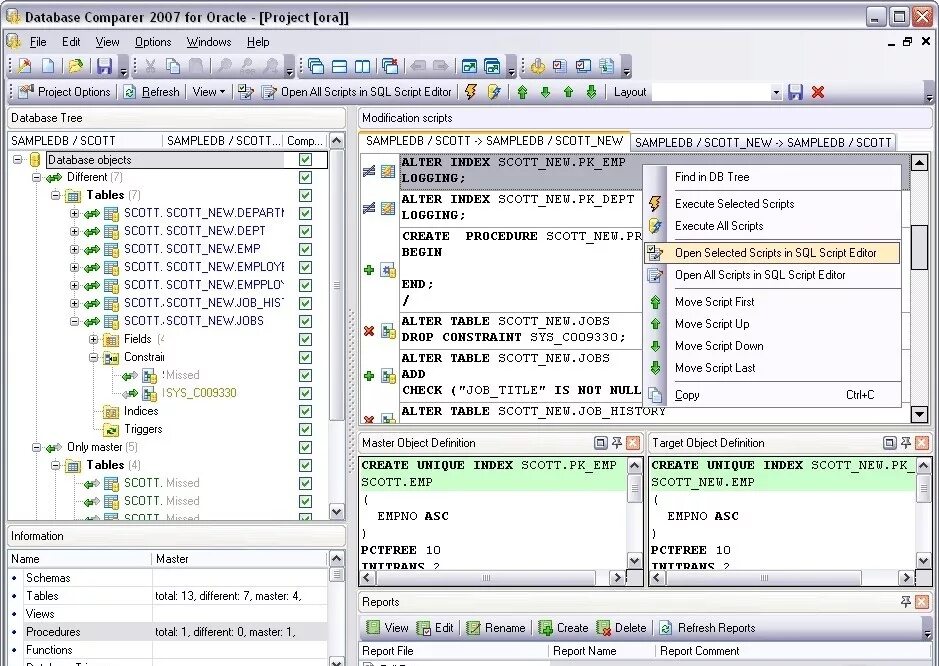Toggle the Different (7) row checkbox
This screenshot has width=939, height=666.
(305, 177)
